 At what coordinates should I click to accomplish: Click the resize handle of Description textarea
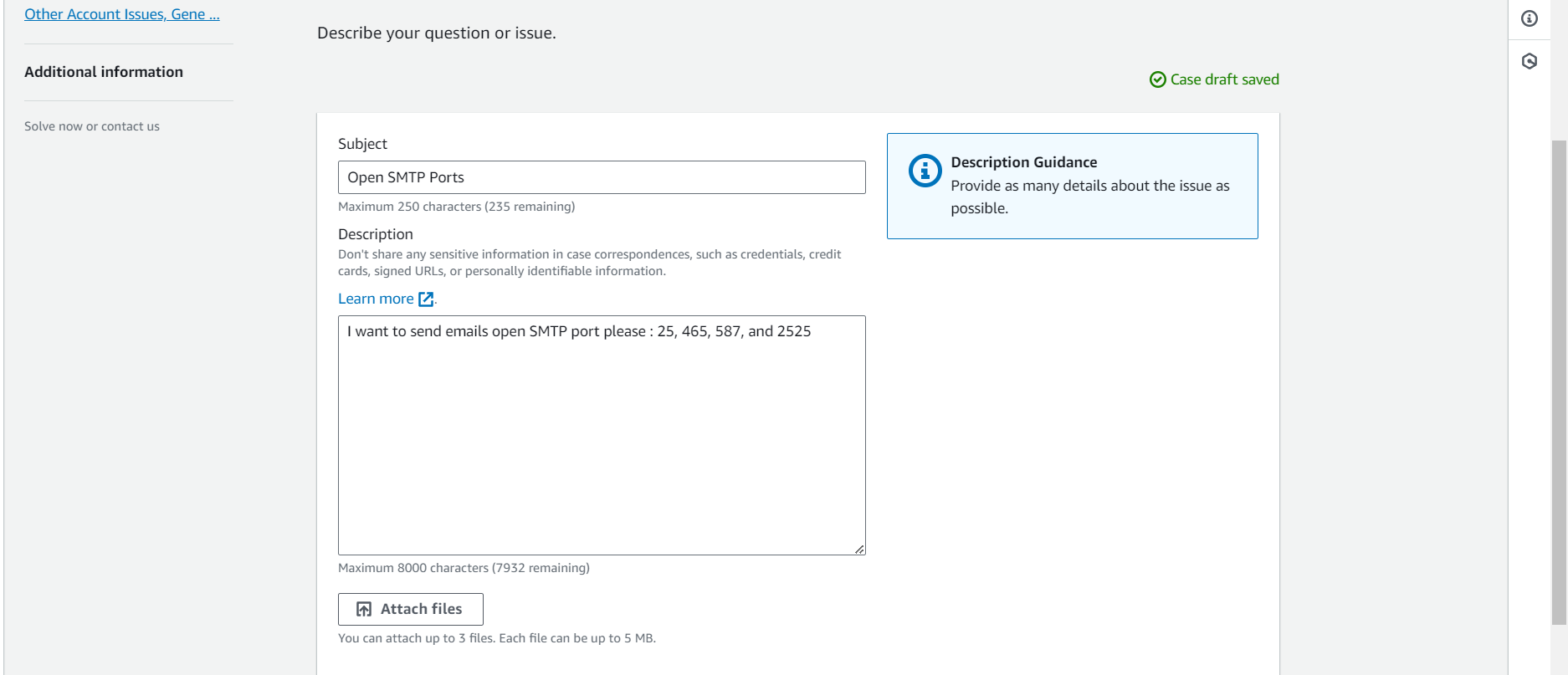click(x=859, y=549)
